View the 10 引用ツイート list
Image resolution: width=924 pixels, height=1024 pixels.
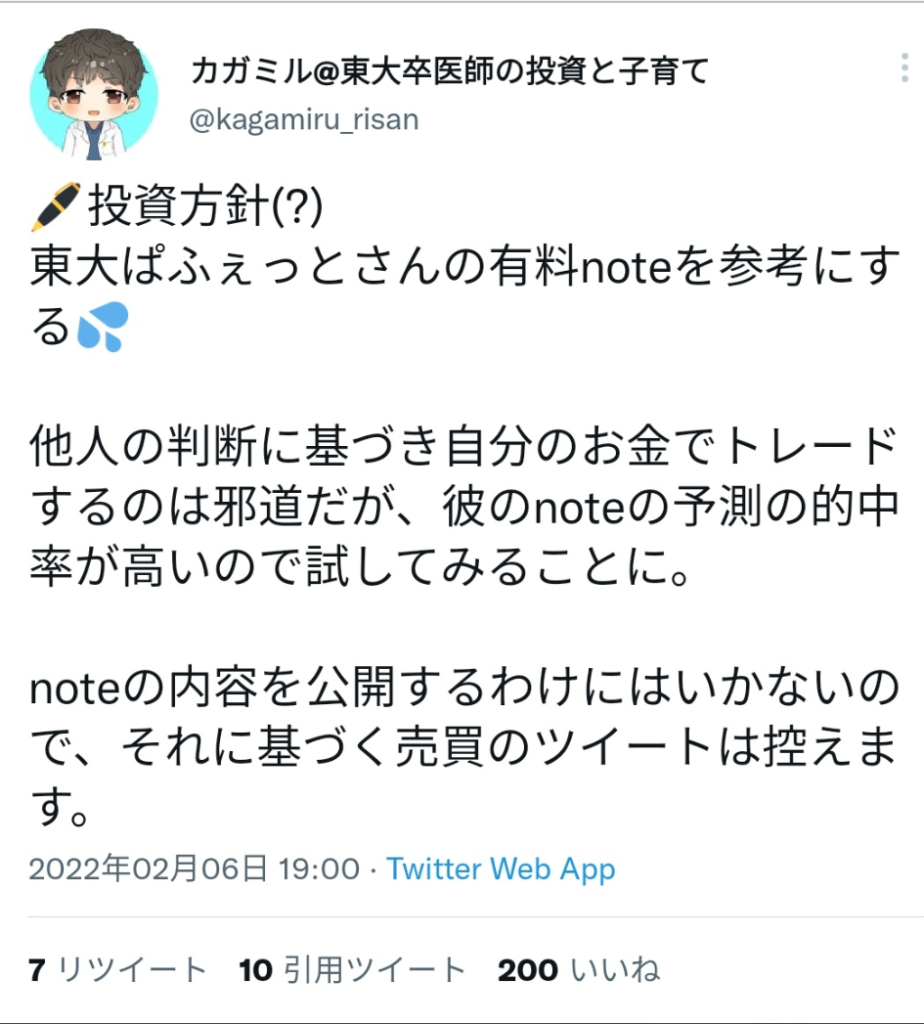point(353,970)
